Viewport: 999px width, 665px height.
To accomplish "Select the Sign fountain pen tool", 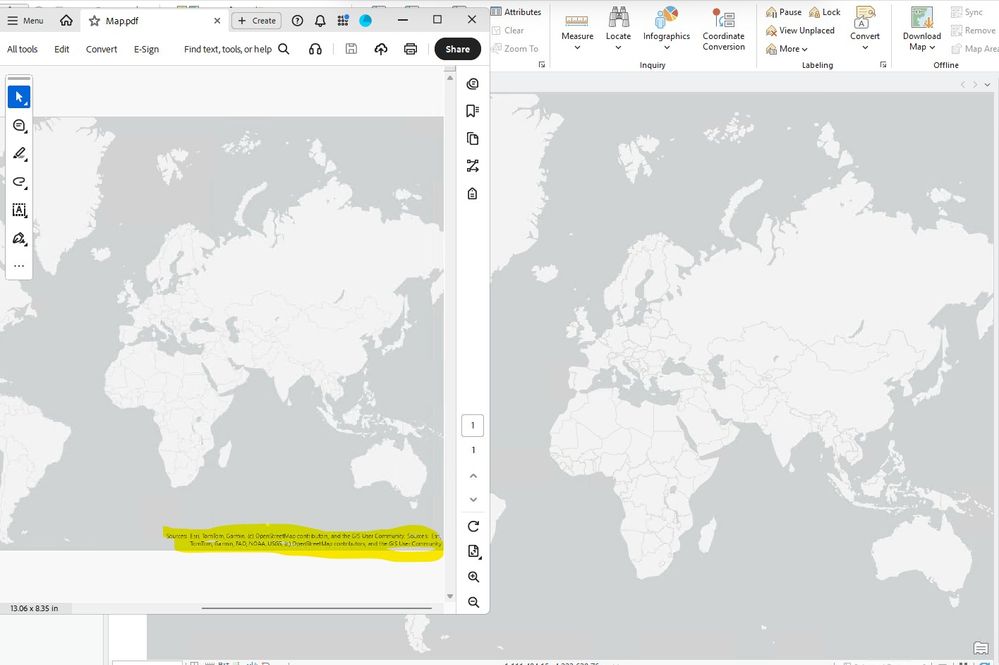I will click(x=19, y=238).
